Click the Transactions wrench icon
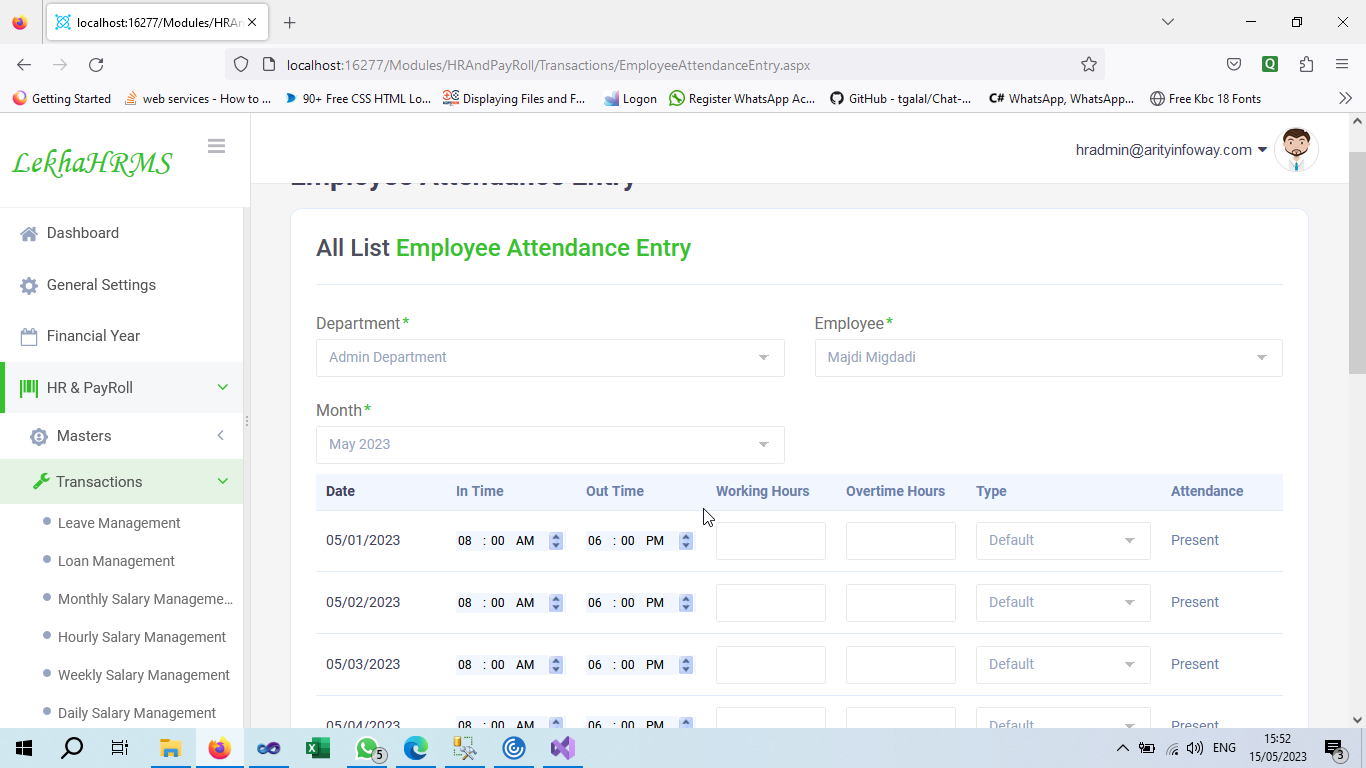1366x768 pixels. pos(41,482)
